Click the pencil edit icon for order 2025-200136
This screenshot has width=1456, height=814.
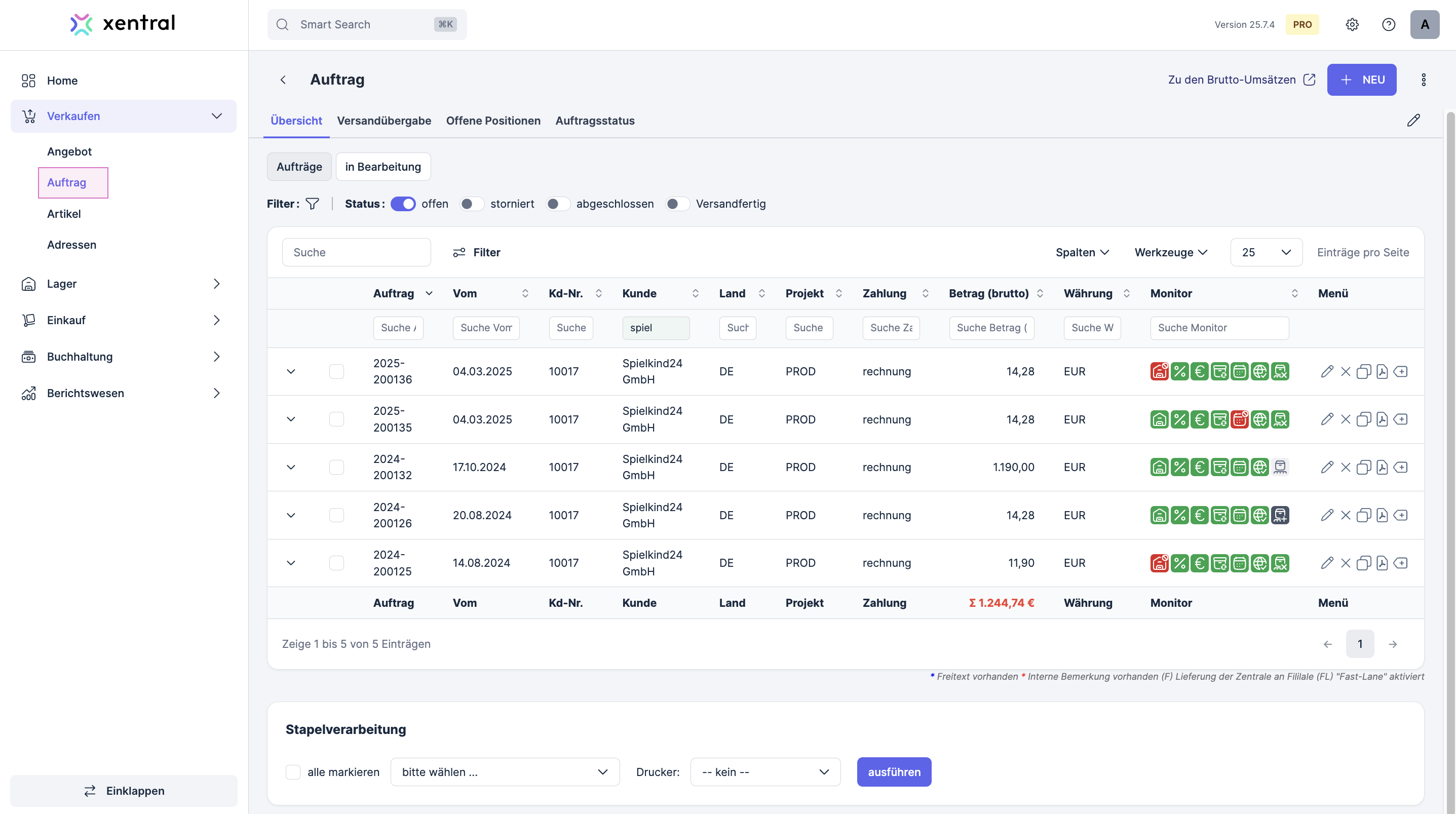(1327, 371)
